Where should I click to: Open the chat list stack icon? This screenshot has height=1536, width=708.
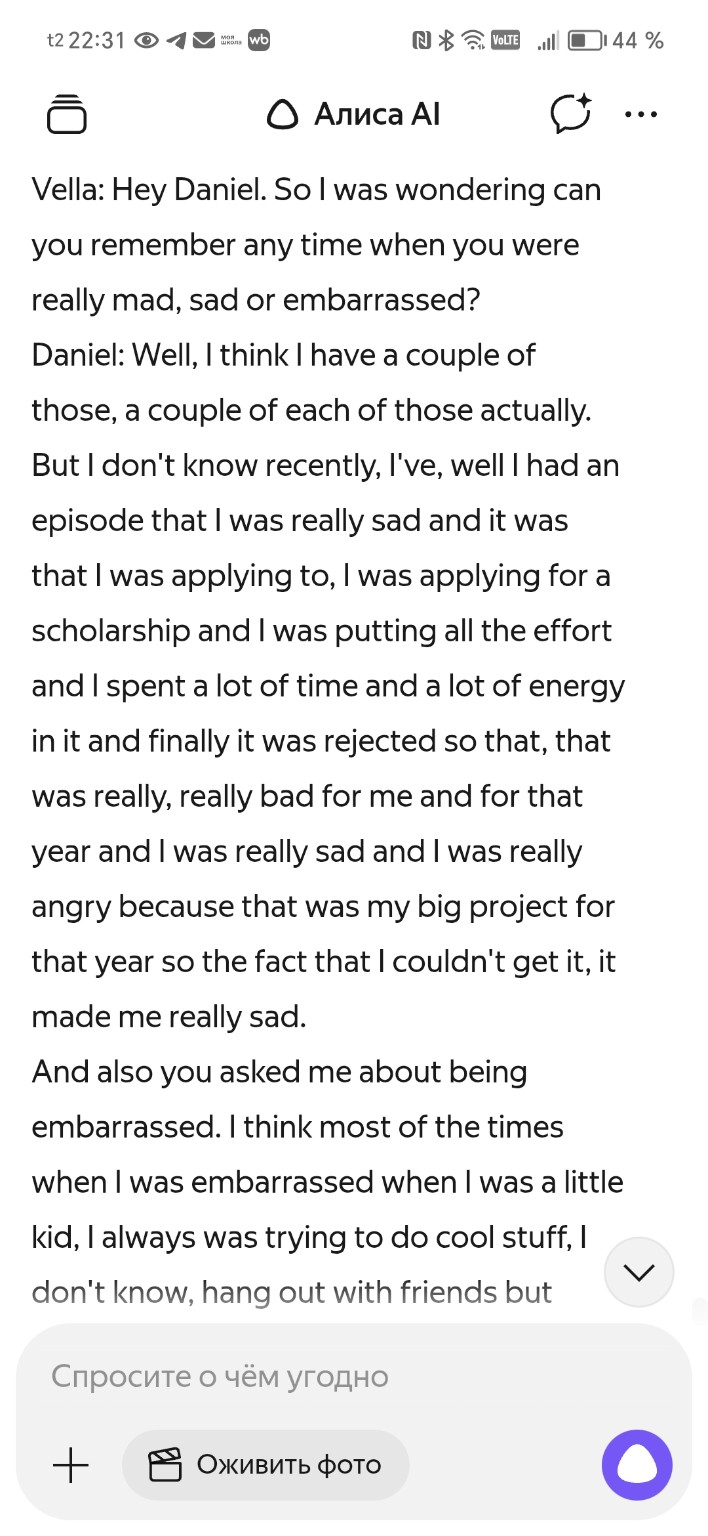67,114
